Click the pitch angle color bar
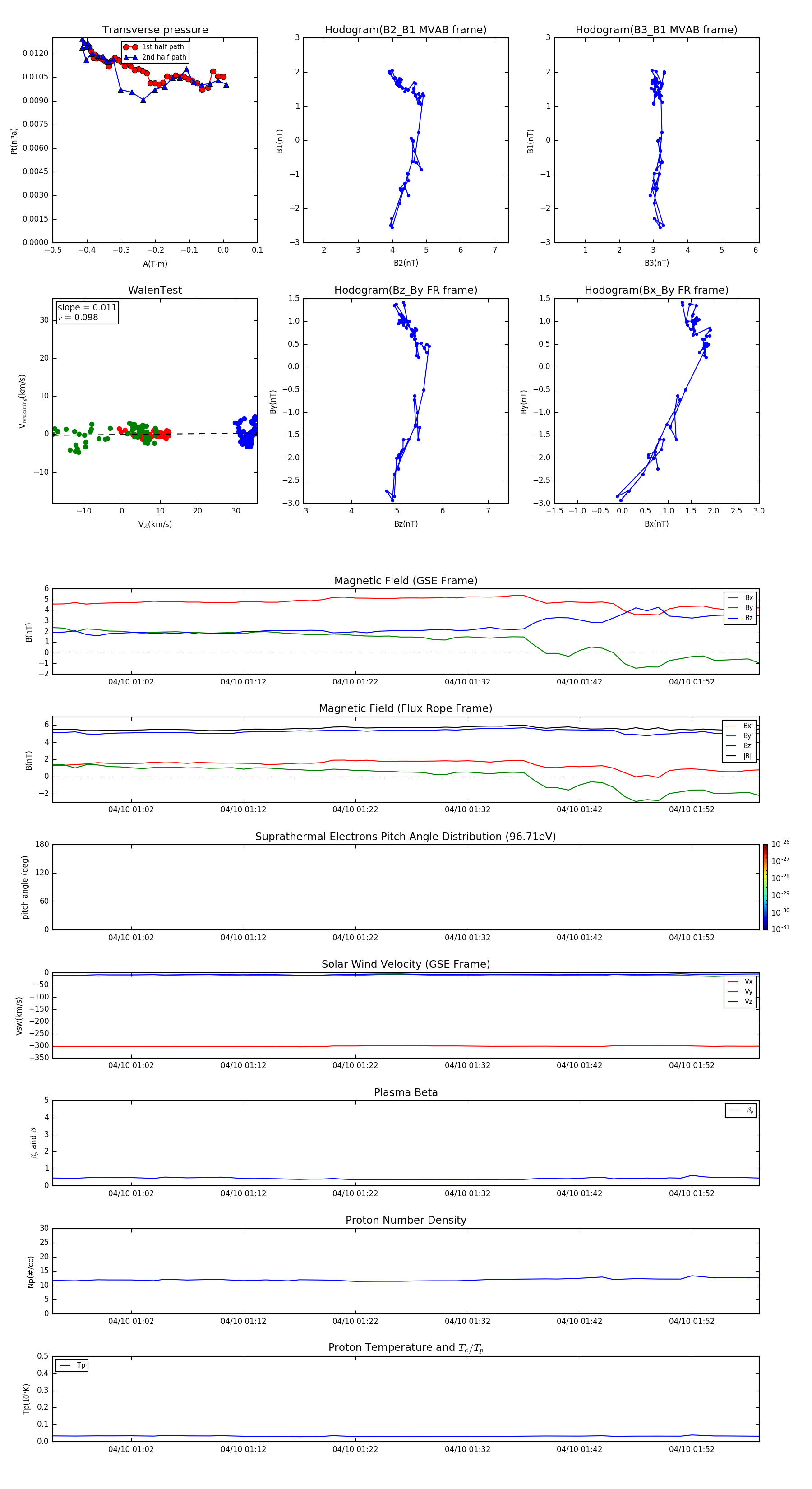Viewport: 812px width, 1489px height. [765, 887]
